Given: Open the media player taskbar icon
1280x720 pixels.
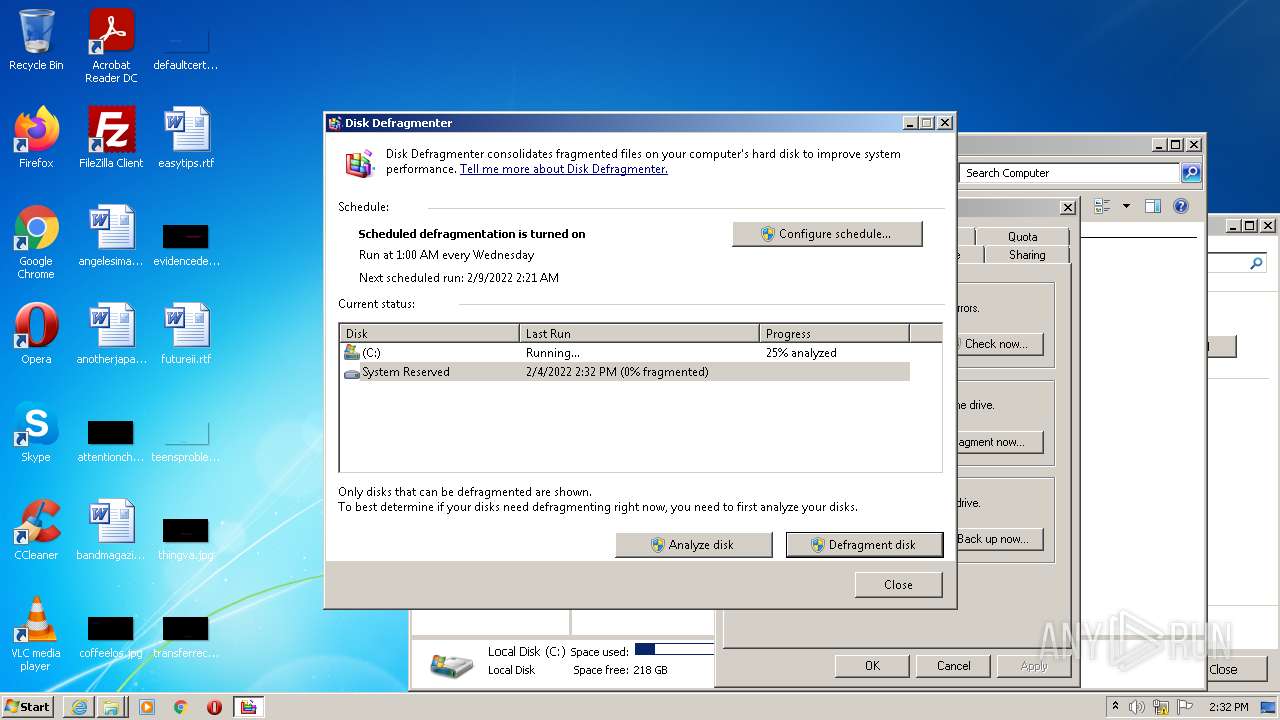Looking at the screenshot, I should [147, 707].
